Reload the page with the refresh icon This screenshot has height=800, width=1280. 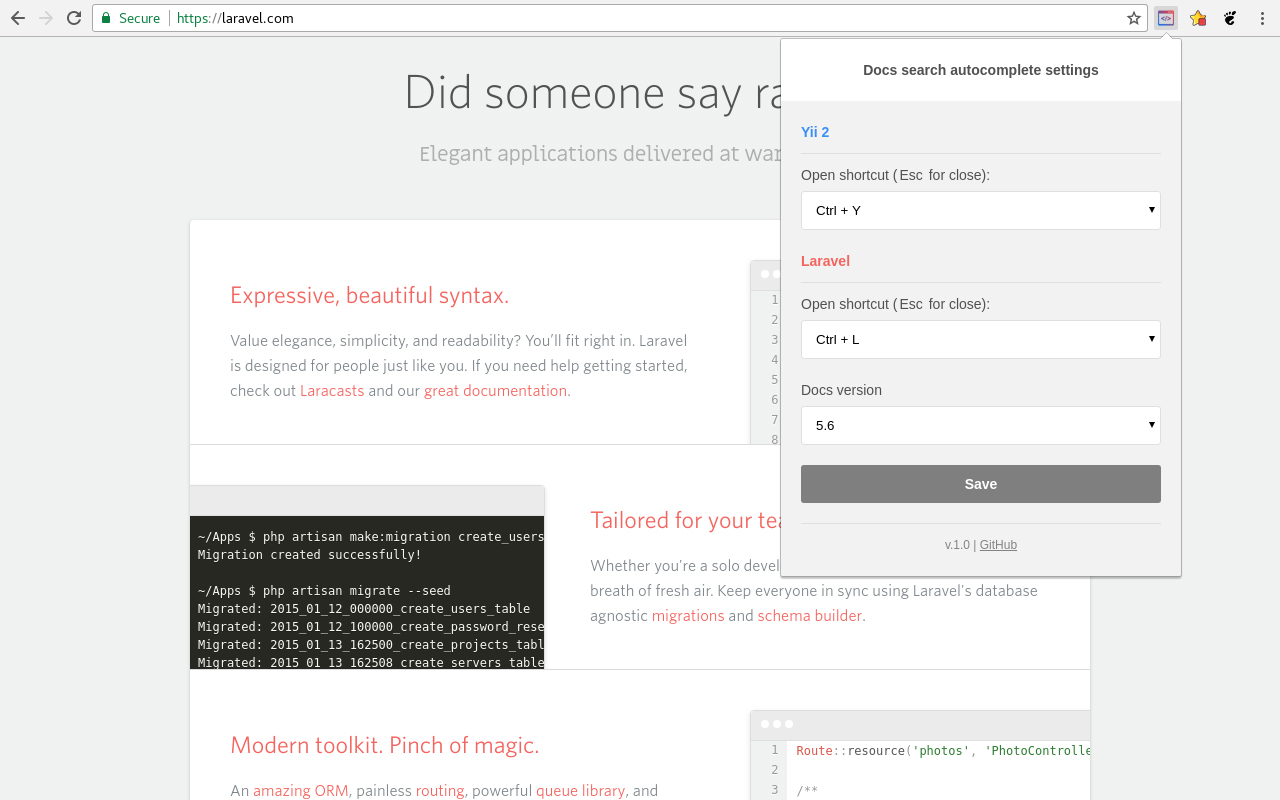pos(73,17)
